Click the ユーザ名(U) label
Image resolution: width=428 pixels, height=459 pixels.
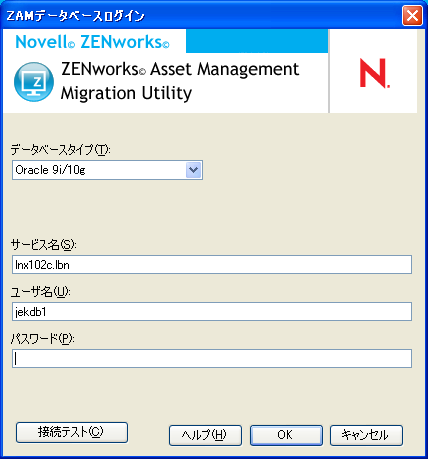[41, 292]
